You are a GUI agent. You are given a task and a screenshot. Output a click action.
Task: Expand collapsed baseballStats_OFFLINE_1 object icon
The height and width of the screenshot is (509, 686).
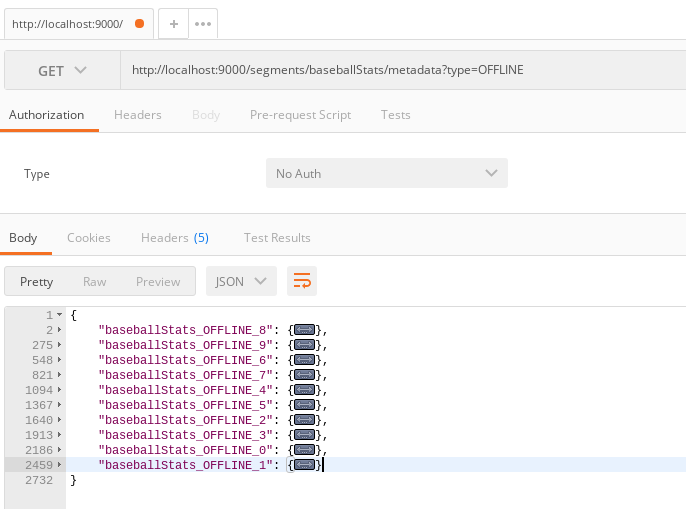point(304,465)
